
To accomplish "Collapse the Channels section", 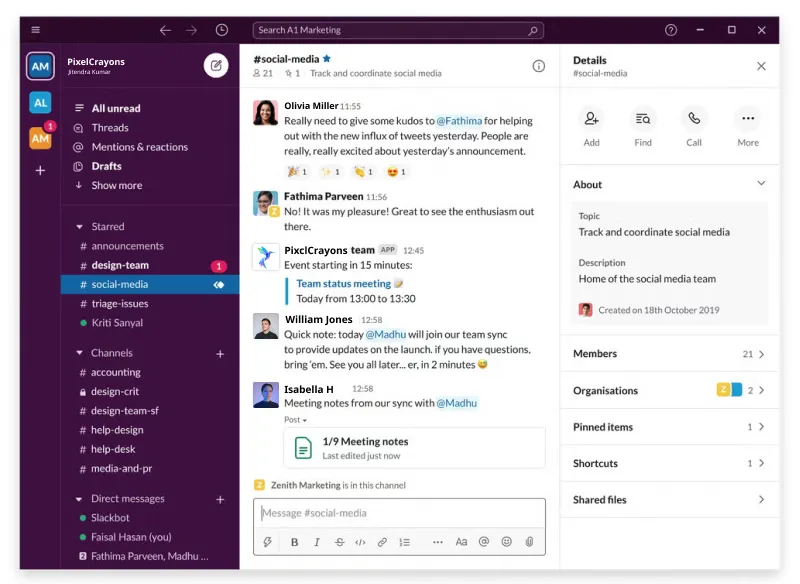I will click(79, 353).
